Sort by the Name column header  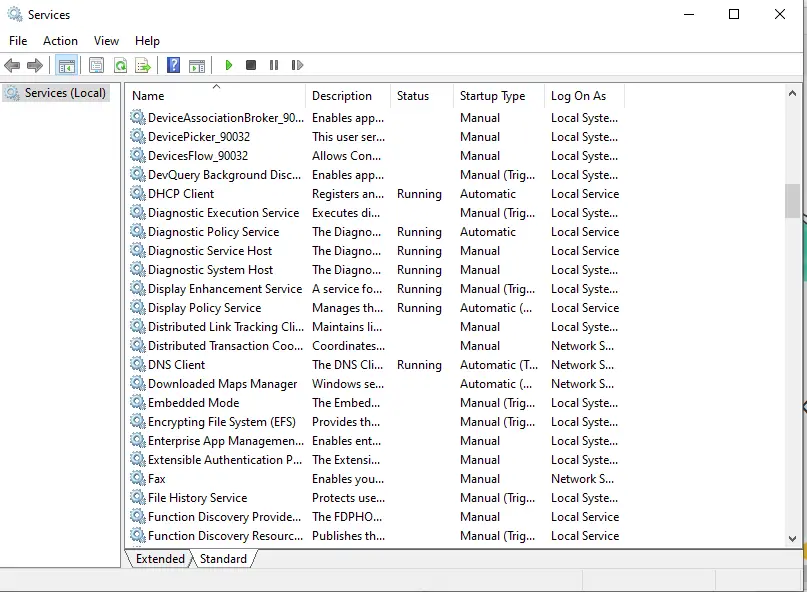[x=215, y=96]
